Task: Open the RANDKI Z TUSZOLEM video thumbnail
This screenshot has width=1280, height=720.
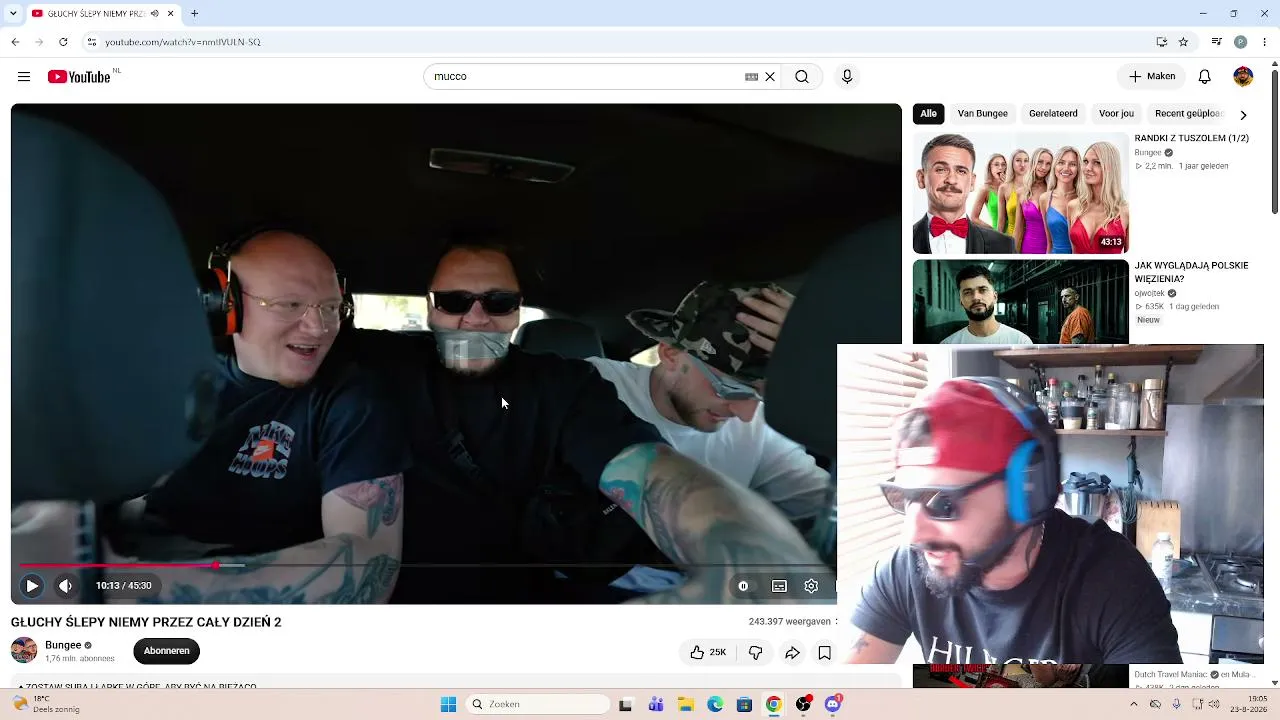Action: [x=1021, y=193]
